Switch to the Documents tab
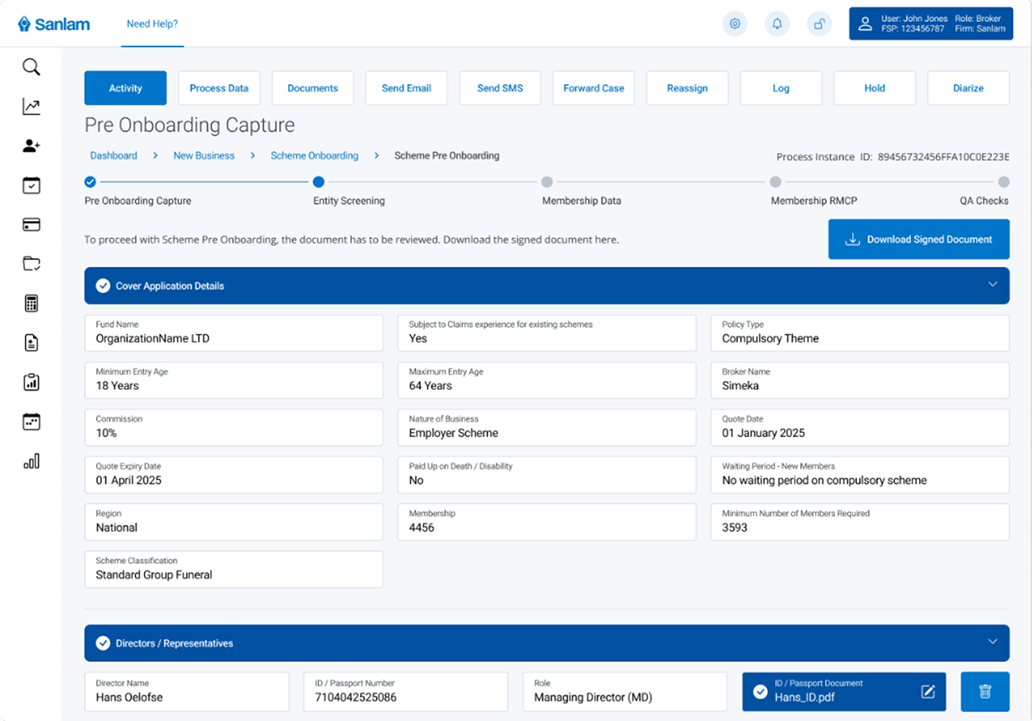Viewport: 1034px width, 721px height. pos(313,88)
